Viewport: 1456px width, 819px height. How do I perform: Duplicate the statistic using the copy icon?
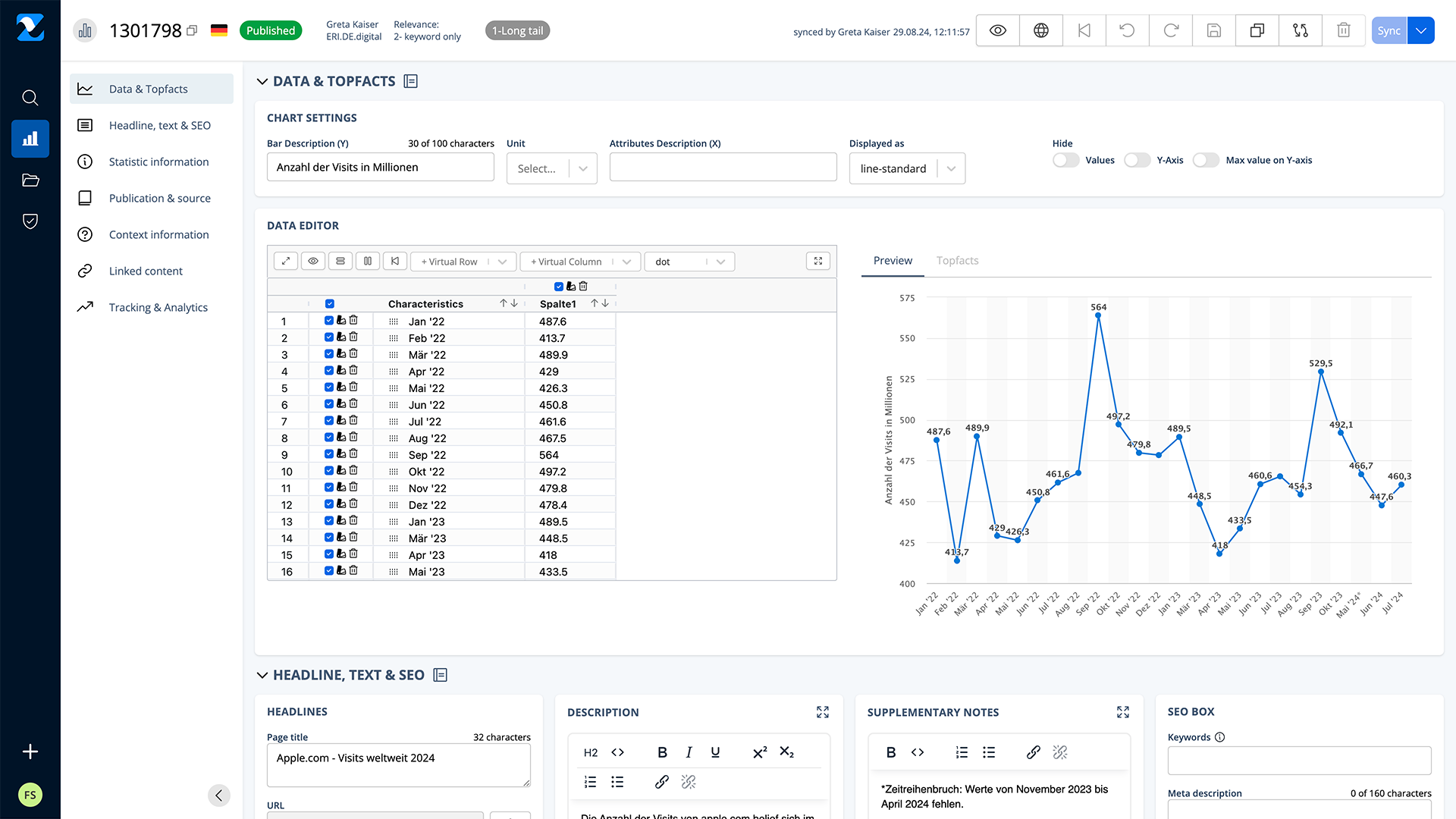(x=1257, y=30)
